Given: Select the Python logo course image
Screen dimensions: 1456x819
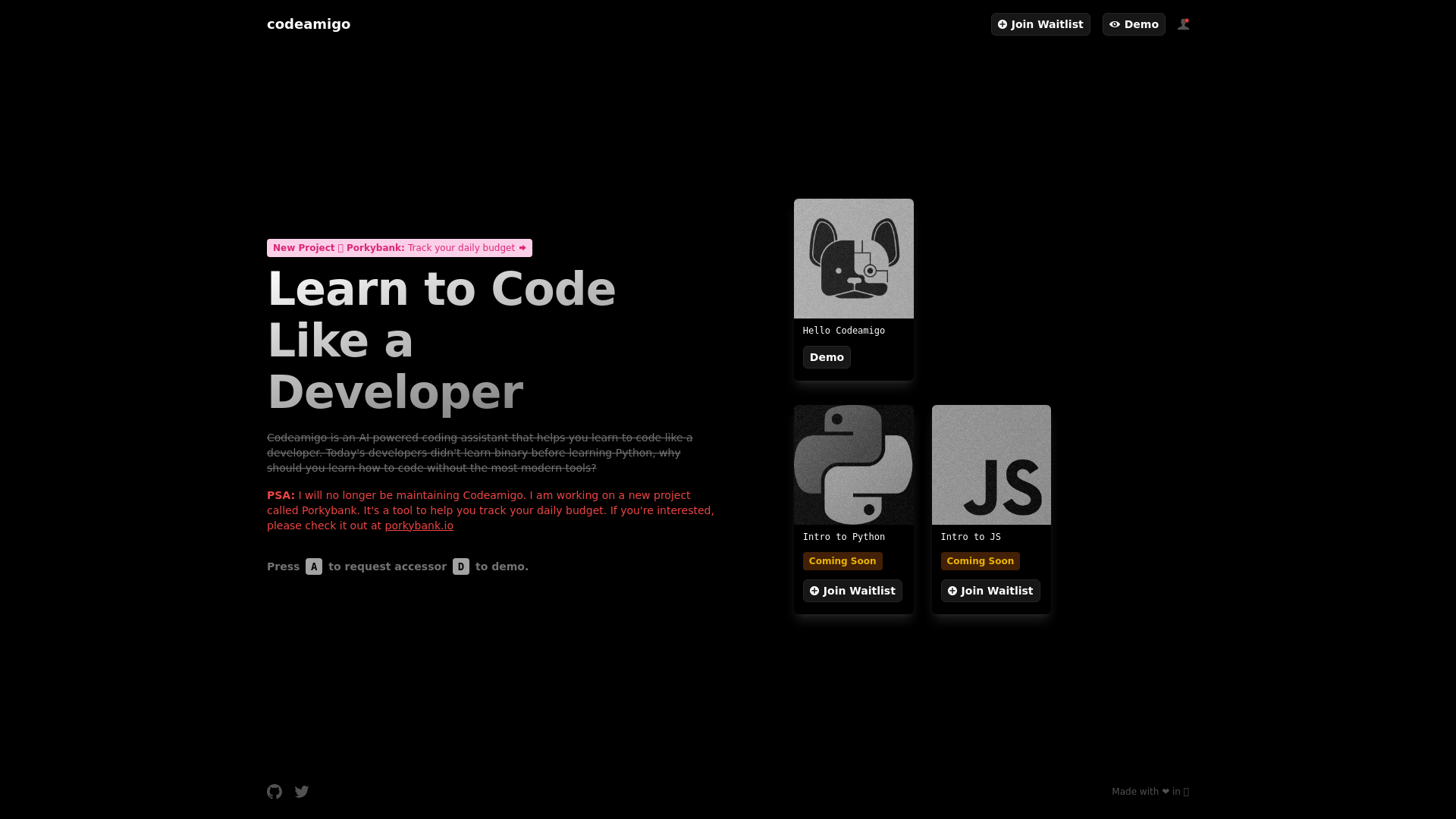Looking at the screenshot, I should 854,465.
